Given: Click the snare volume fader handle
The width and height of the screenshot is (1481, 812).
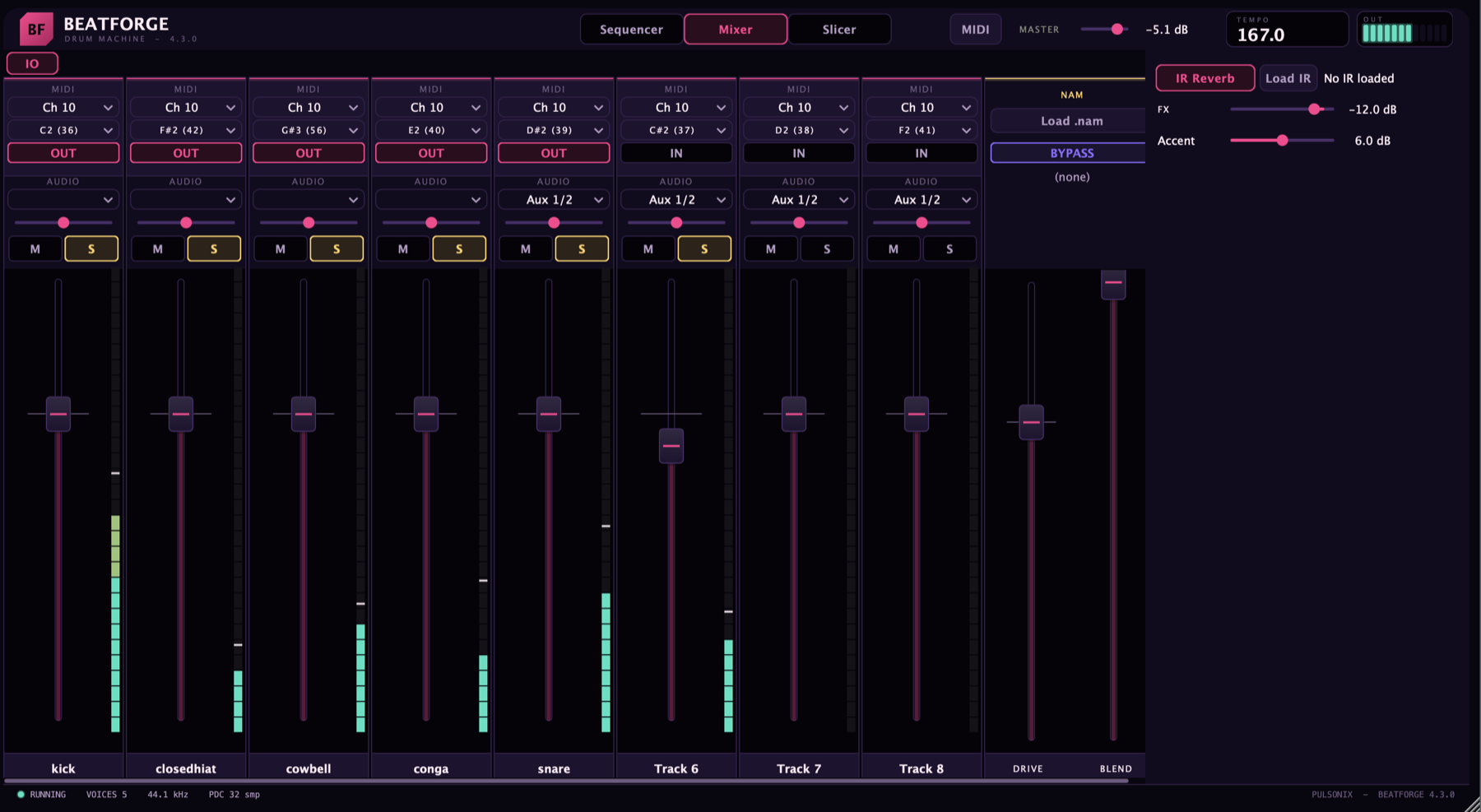Looking at the screenshot, I should click(549, 414).
